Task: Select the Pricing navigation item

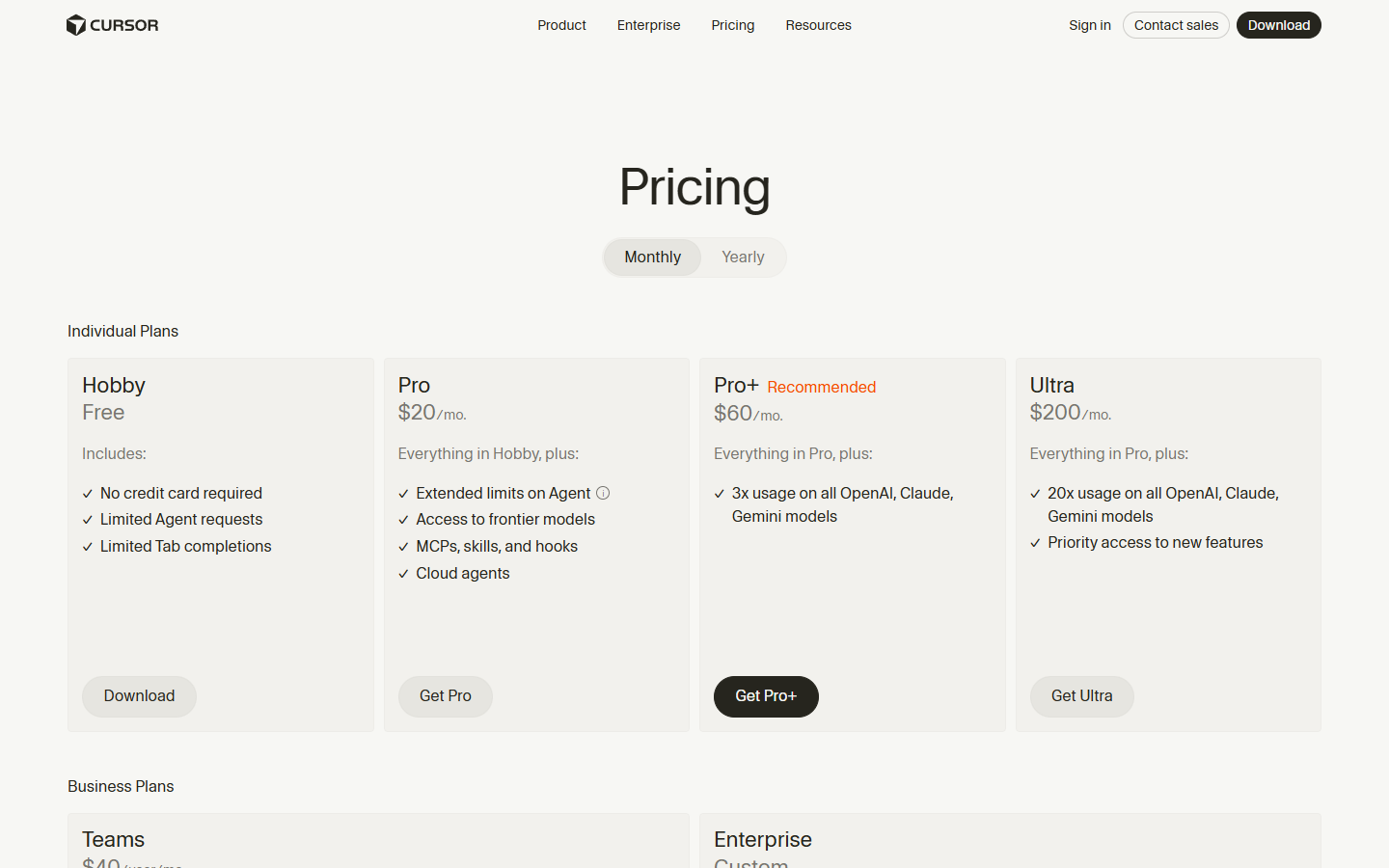Action: 733,25
